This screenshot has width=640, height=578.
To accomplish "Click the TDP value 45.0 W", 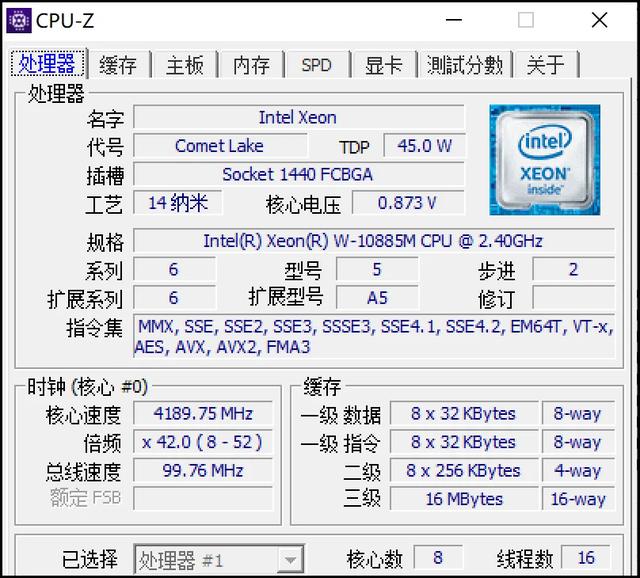I will [424, 146].
